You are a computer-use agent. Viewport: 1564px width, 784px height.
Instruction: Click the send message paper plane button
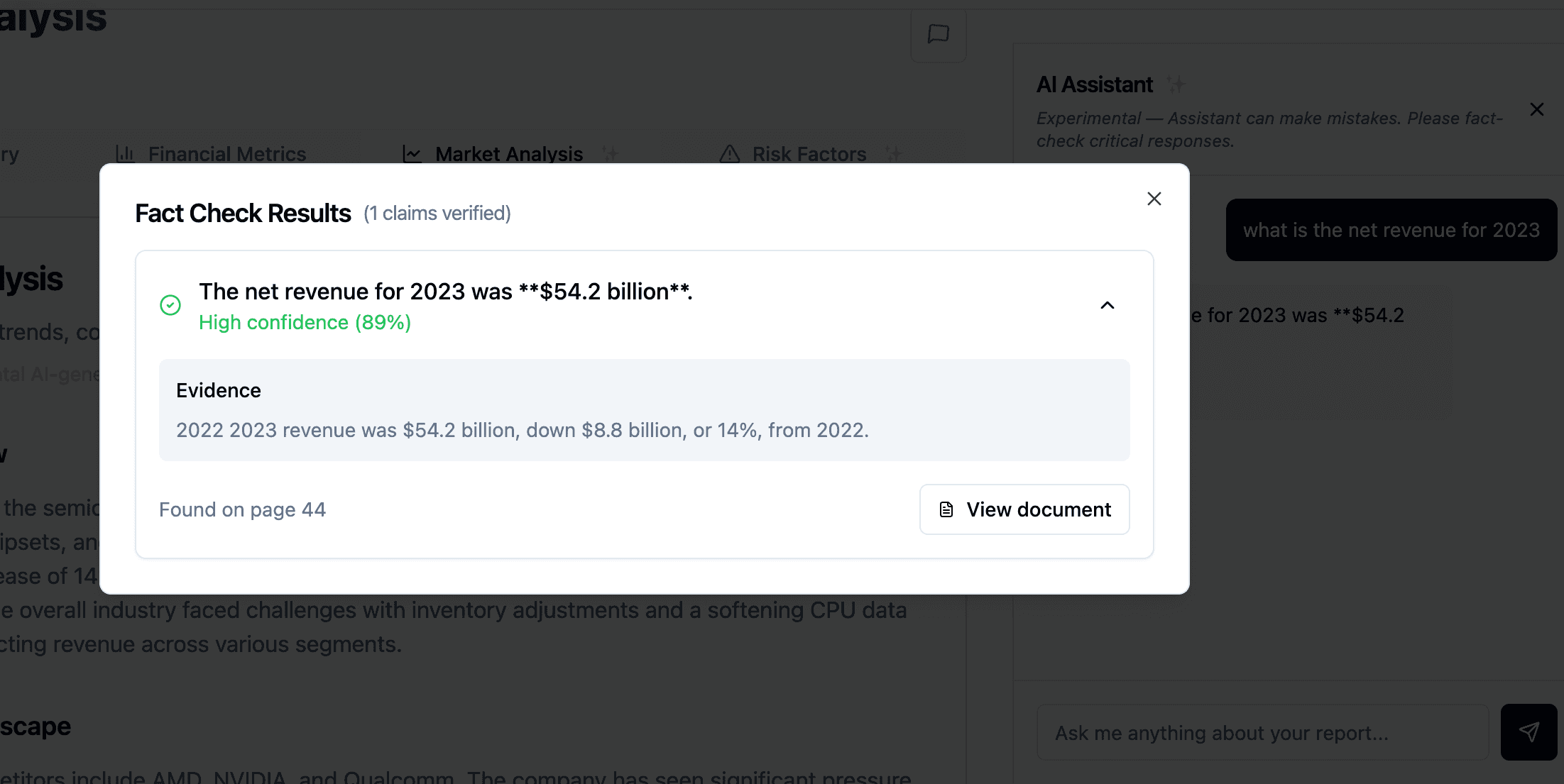click(x=1529, y=732)
